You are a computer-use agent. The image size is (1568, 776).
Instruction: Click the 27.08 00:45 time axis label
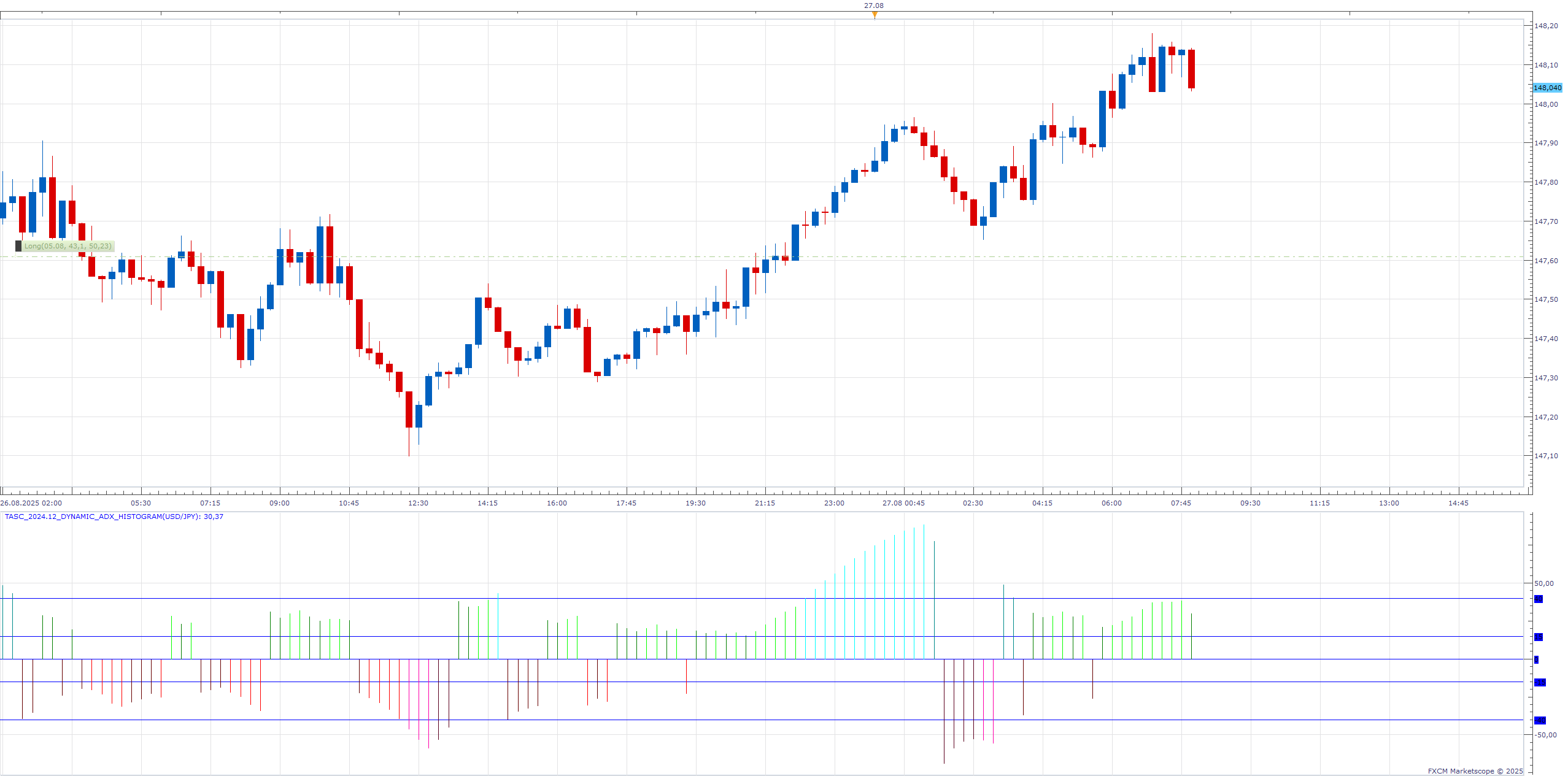pyautogui.click(x=904, y=503)
